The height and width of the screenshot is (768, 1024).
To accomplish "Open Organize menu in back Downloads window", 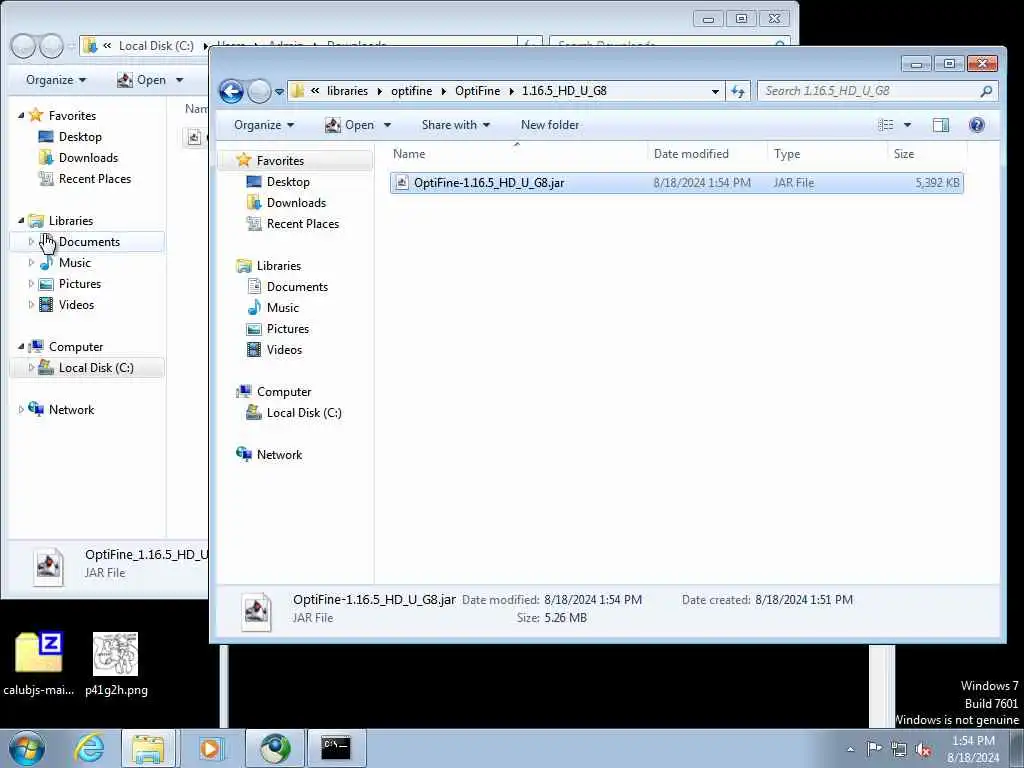I will coord(56,80).
